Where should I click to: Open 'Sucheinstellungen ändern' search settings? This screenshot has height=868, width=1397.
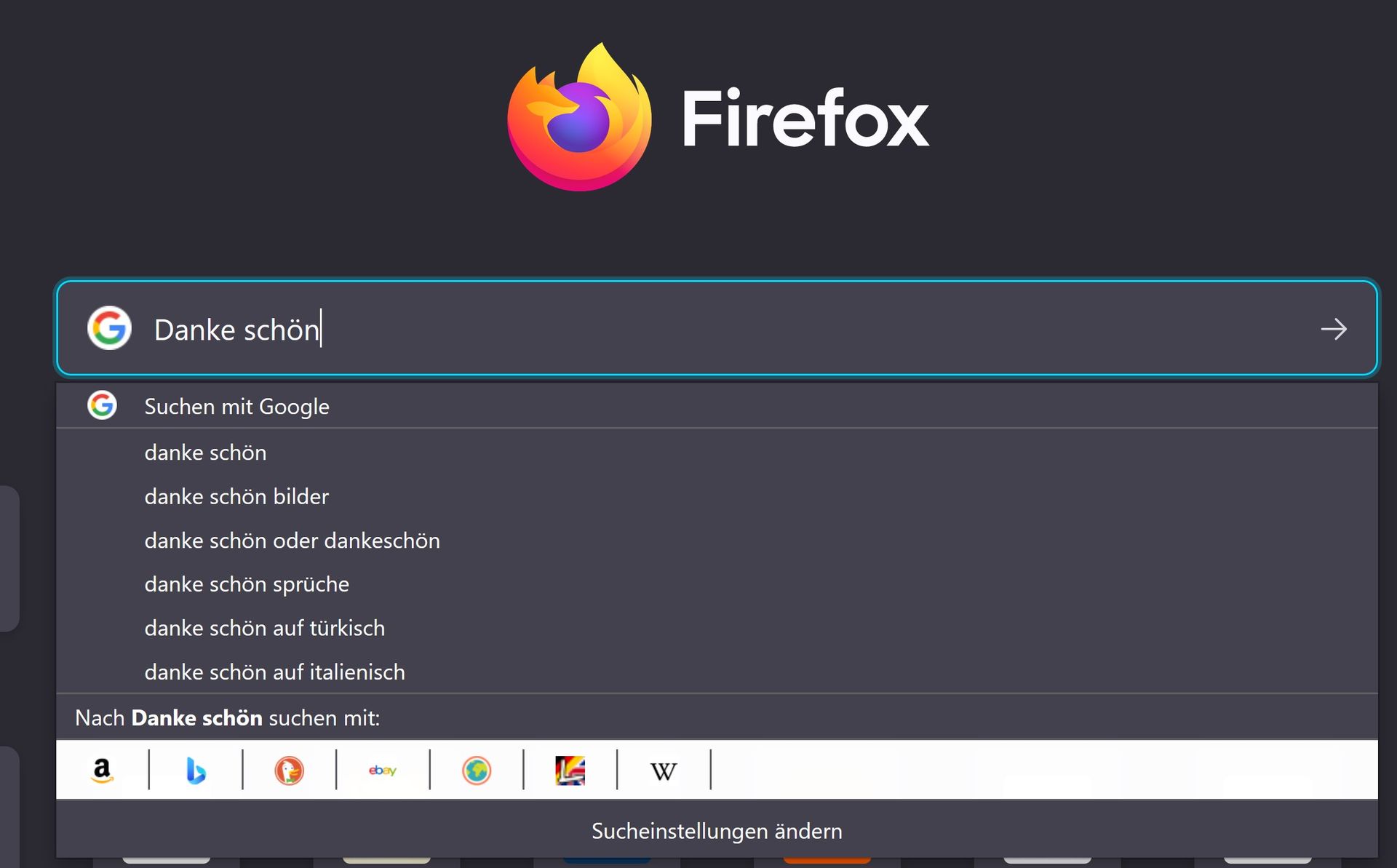click(717, 831)
